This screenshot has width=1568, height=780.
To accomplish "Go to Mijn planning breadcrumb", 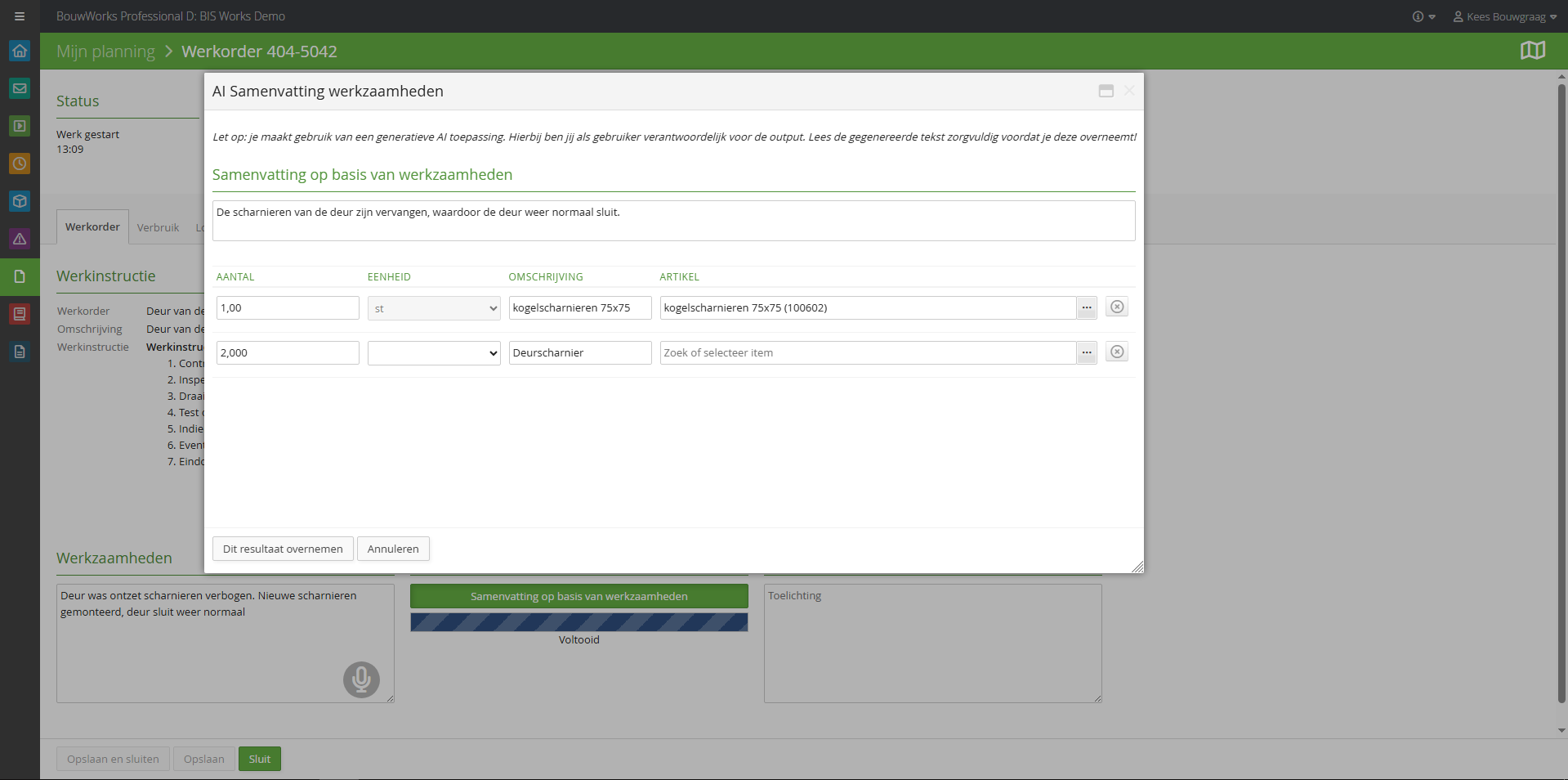I will pos(105,52).
